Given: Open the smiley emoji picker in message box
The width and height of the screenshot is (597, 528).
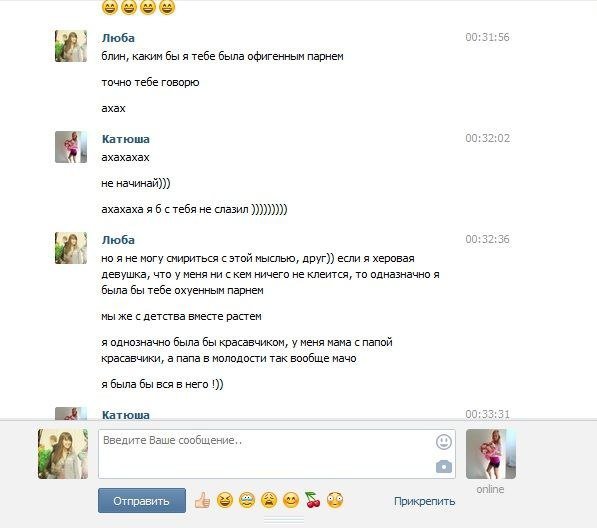Looking at the screenshot, I should tap(444, 442).
